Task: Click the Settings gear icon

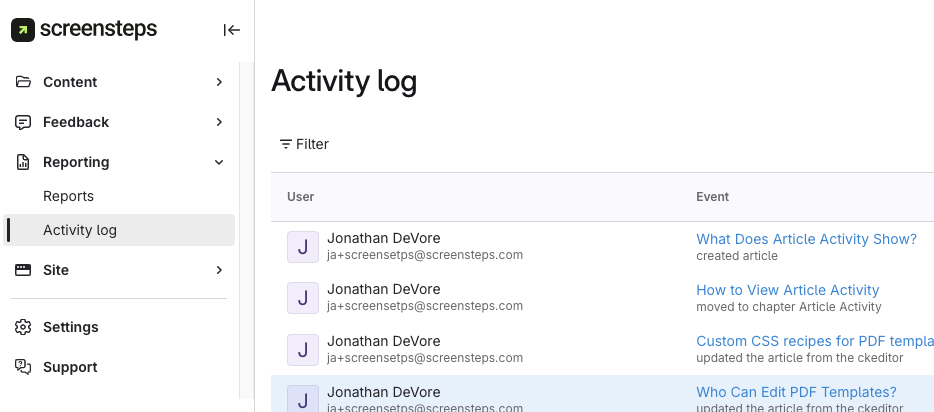Action: pos(23,327)
